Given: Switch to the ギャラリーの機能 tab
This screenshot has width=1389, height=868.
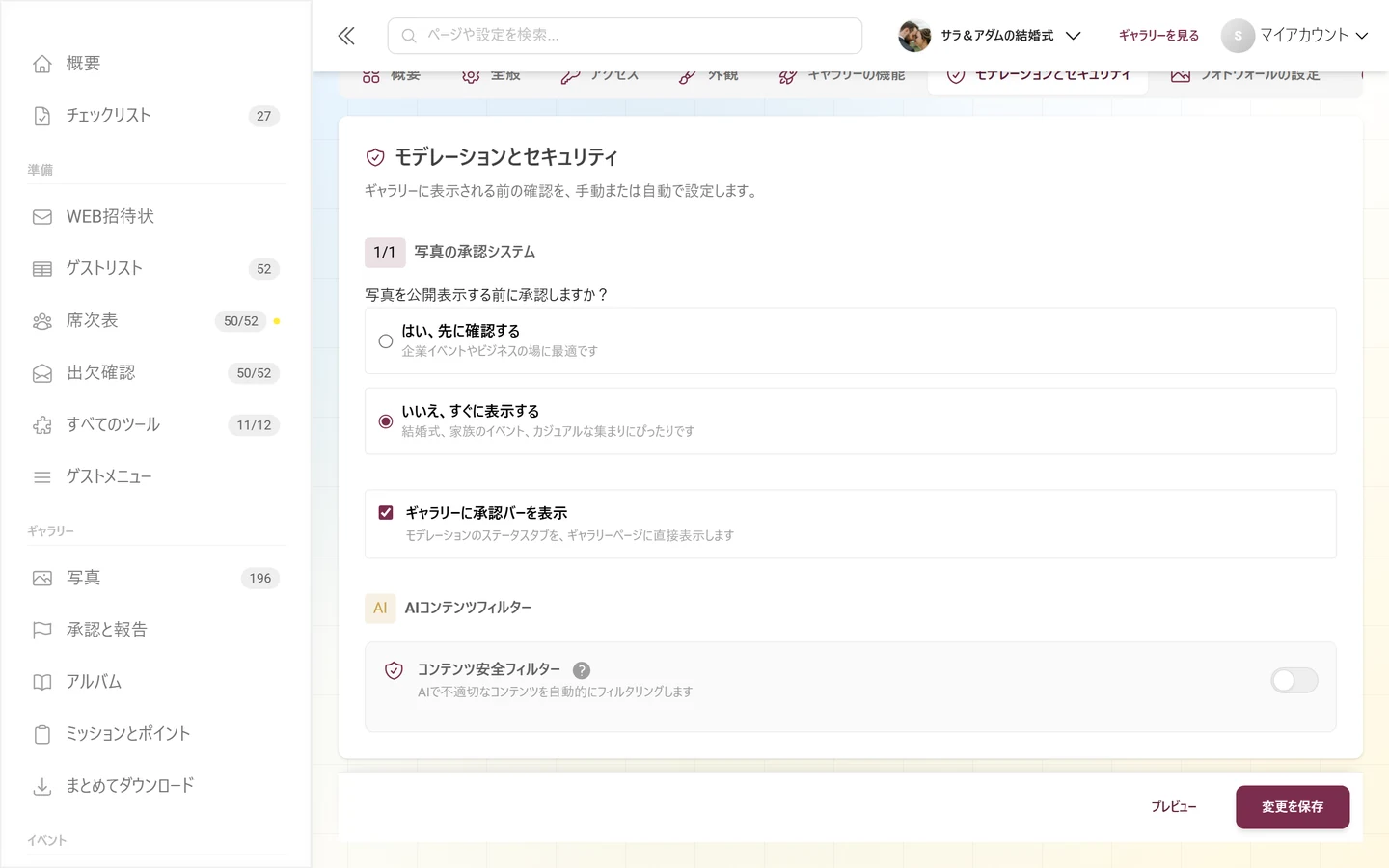Looking at the screenshot, I should [x=842, y=75].
